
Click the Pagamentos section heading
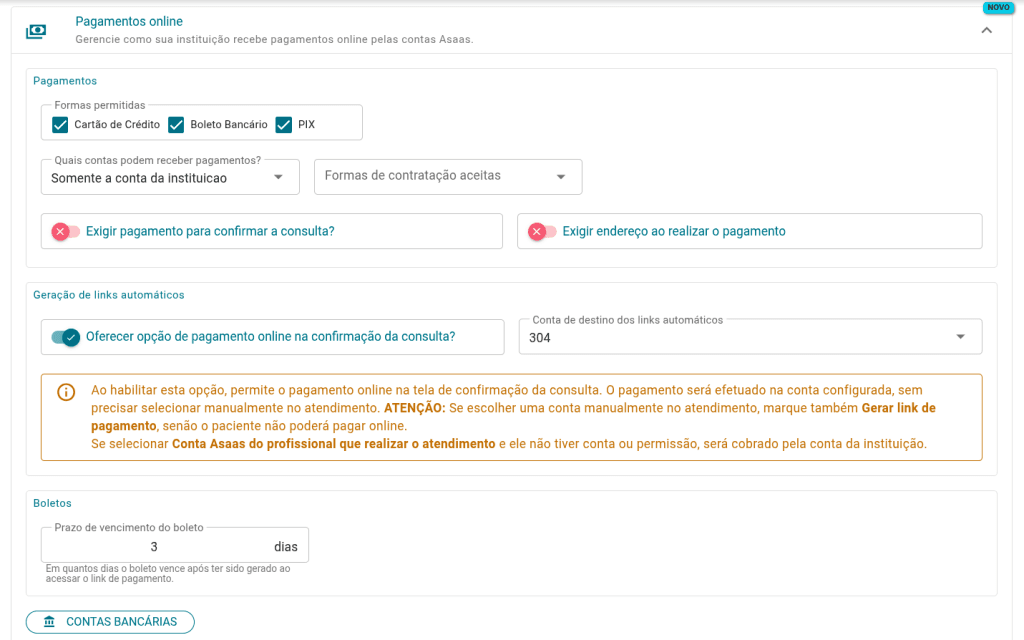[65, 81]
